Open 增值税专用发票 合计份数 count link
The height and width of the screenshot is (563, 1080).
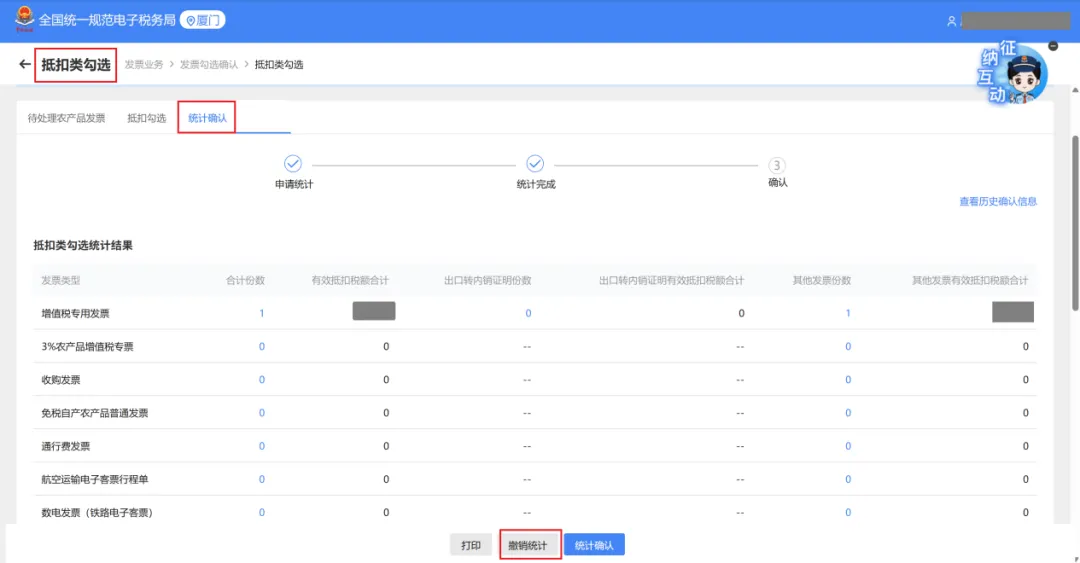[262, 313]
